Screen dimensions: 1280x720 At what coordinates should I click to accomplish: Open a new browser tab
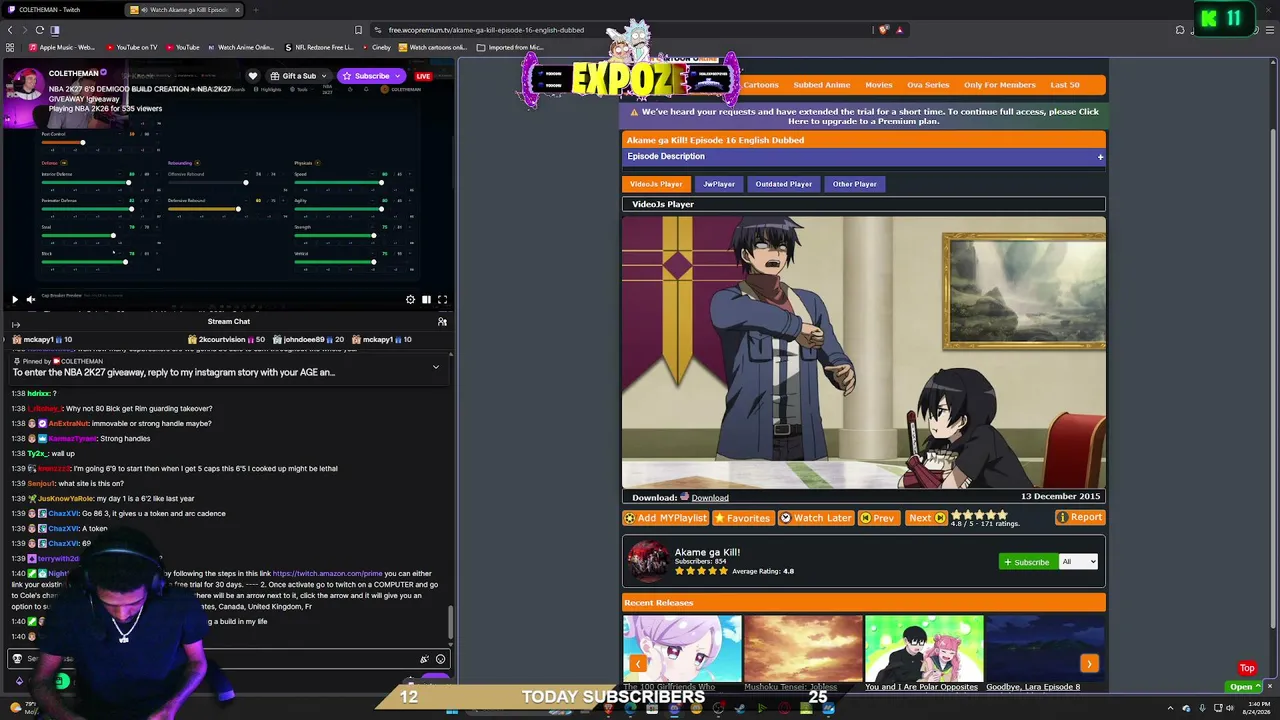tap(255, 10)
